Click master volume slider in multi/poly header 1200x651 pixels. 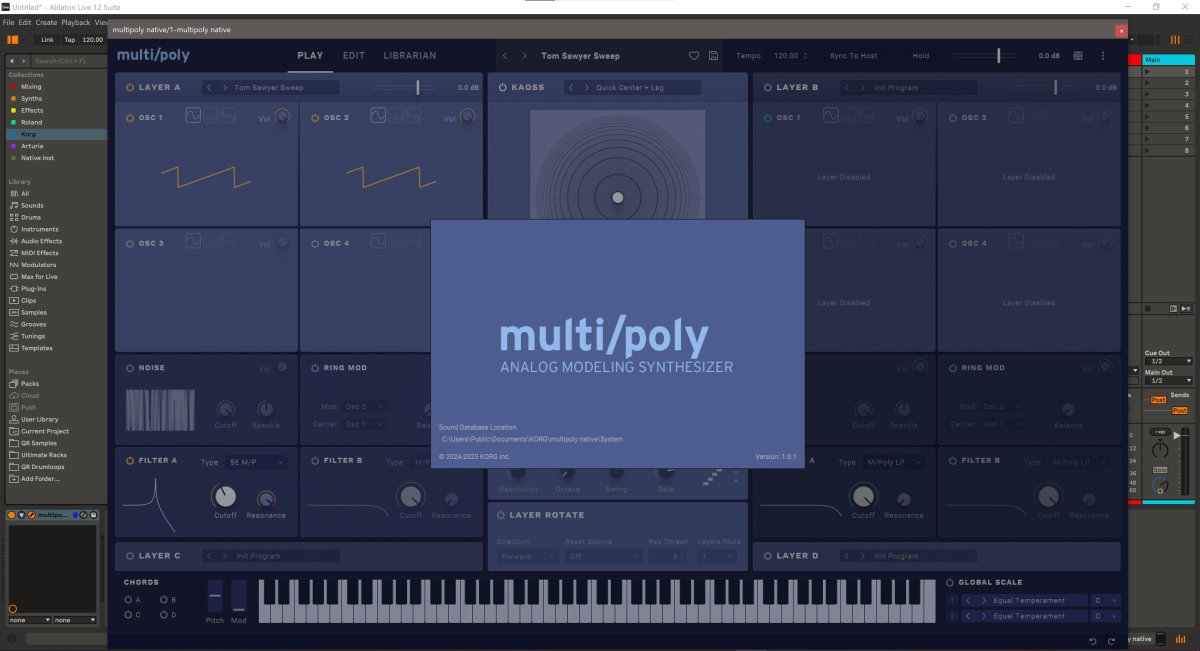[998, 56]
